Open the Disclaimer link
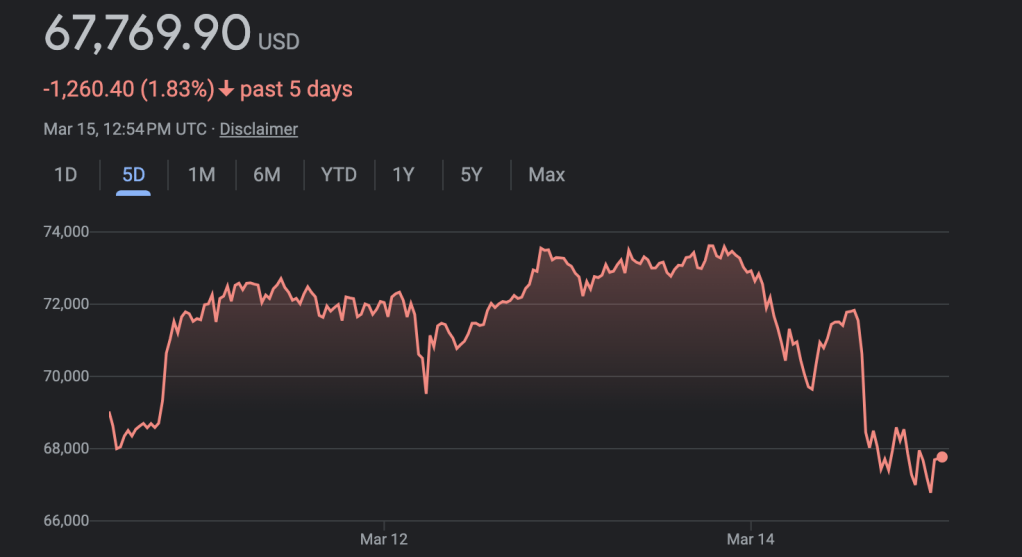The height and width of the screenshot is (557, 1022). click(x=259, y=129)
